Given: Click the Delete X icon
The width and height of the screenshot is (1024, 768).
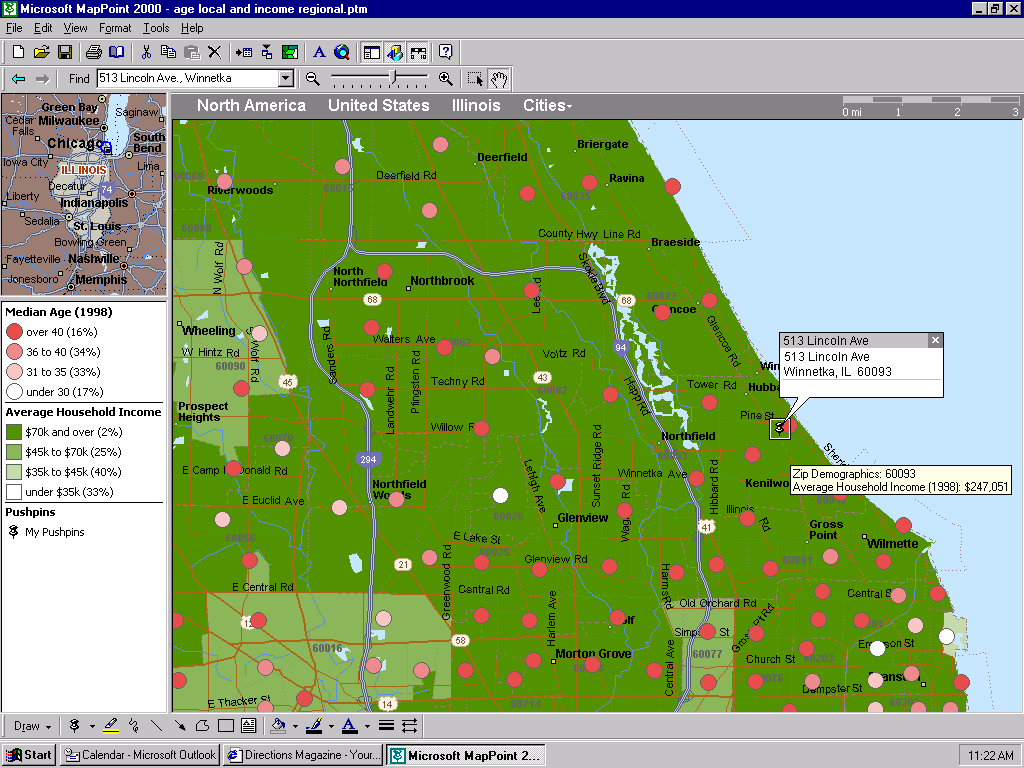Looking at the screenshot, I should pos(214,52).
